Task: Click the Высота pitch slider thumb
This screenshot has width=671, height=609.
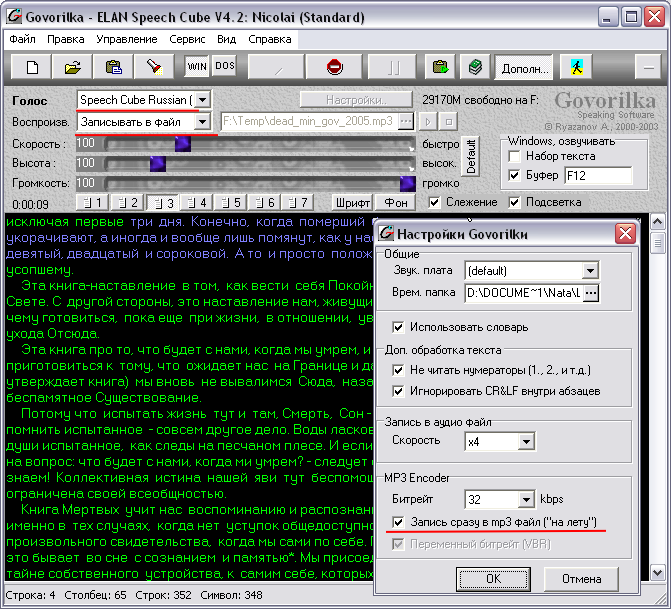Action: point(157,163)
